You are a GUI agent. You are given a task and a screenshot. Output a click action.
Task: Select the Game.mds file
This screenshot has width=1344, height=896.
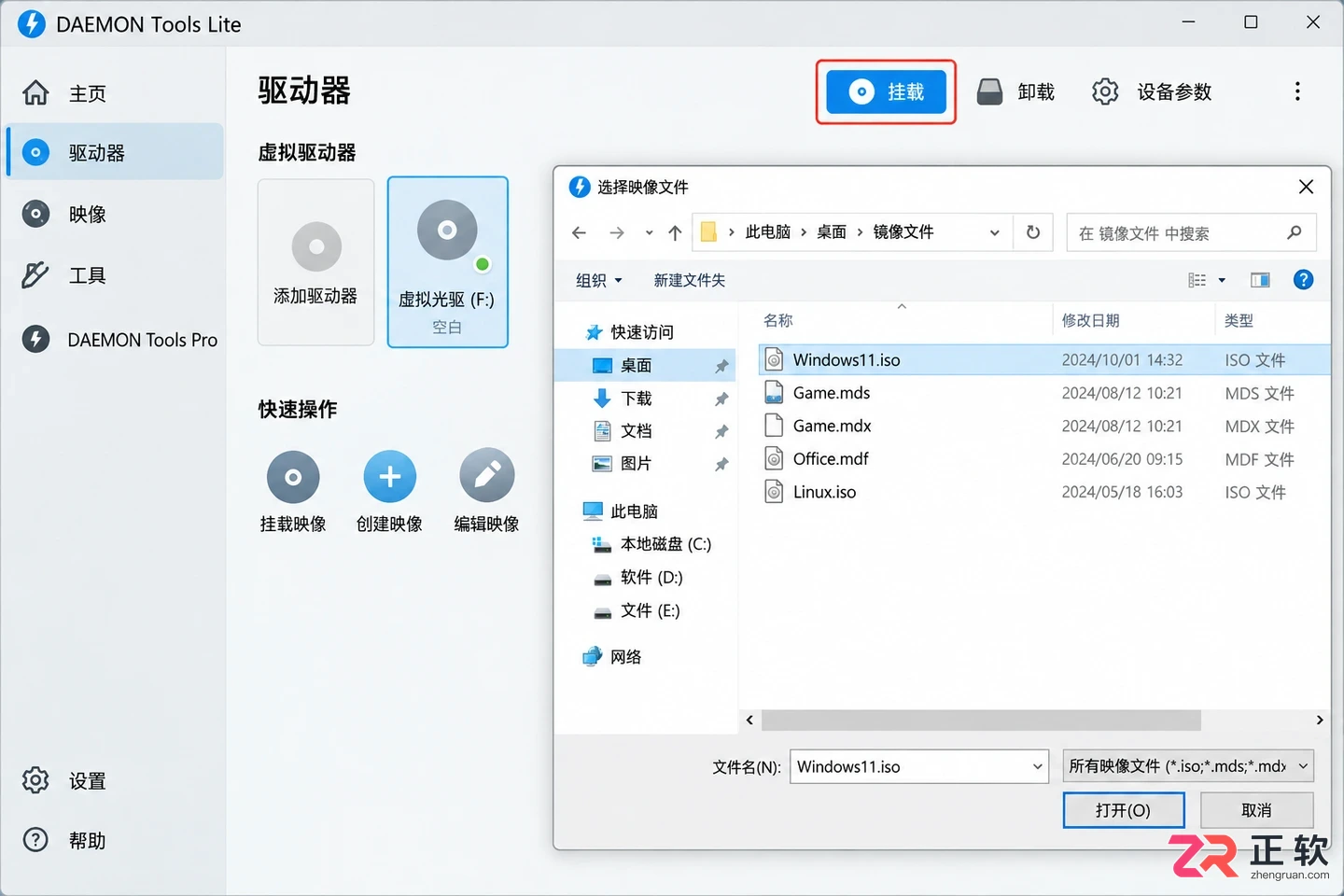click(1043, 393)
